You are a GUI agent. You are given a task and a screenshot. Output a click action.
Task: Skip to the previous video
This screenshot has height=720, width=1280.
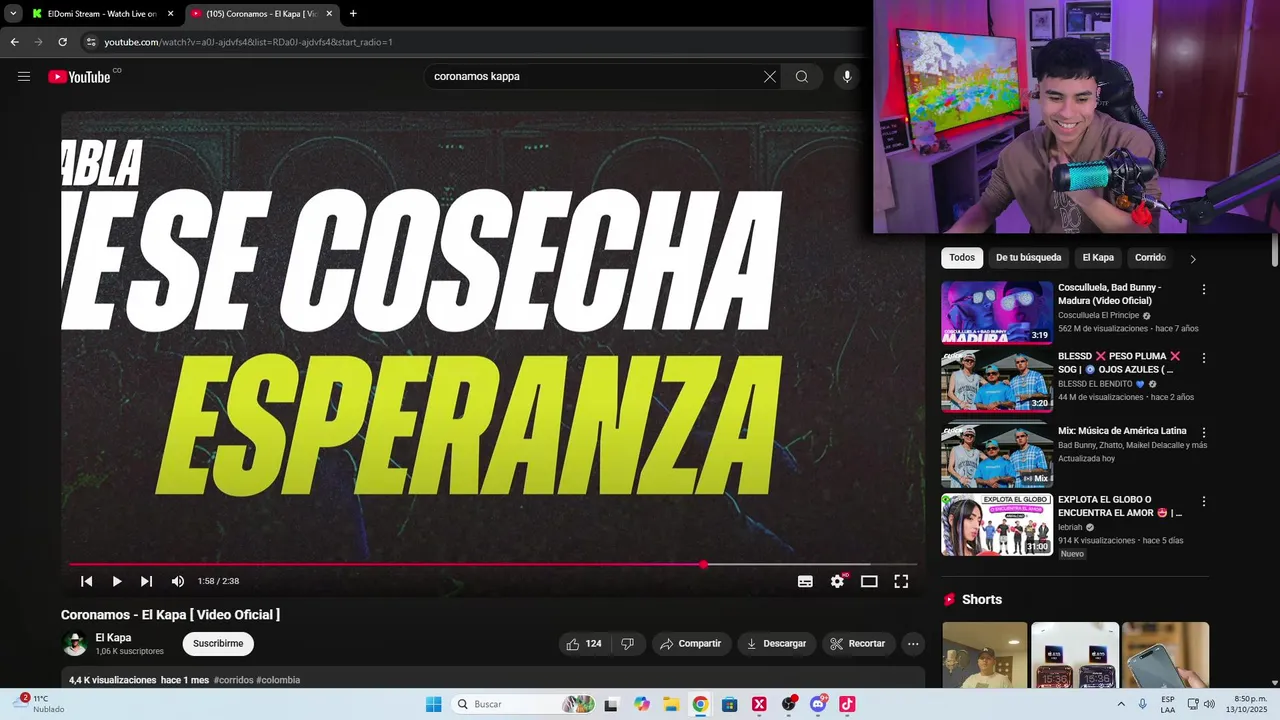point(87,581)
